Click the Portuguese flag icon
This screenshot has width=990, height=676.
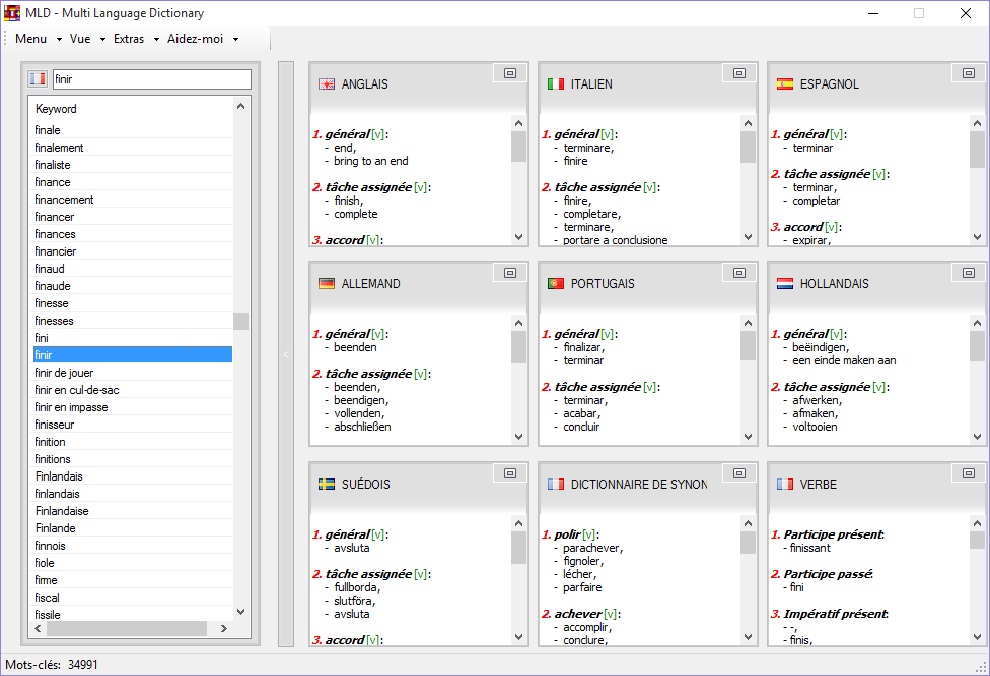[556, 284]
